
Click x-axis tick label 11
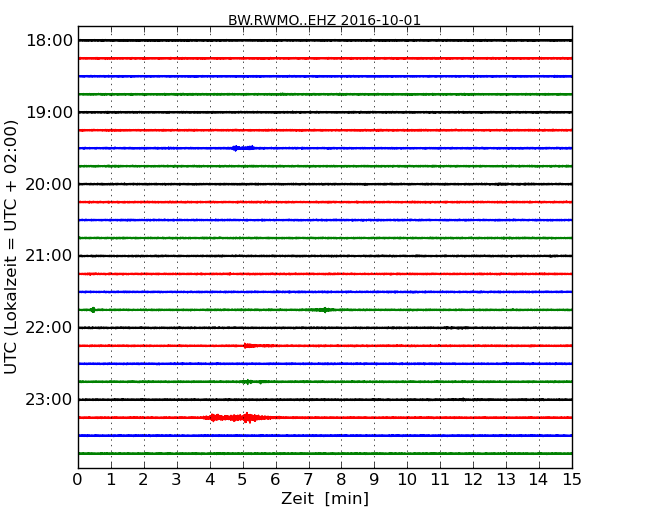(440, 479)
